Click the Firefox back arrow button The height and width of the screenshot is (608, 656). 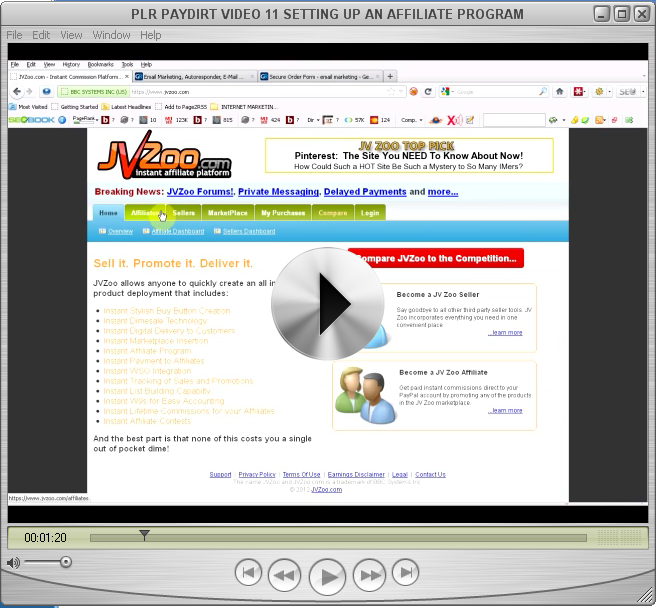tap(17, 91)
